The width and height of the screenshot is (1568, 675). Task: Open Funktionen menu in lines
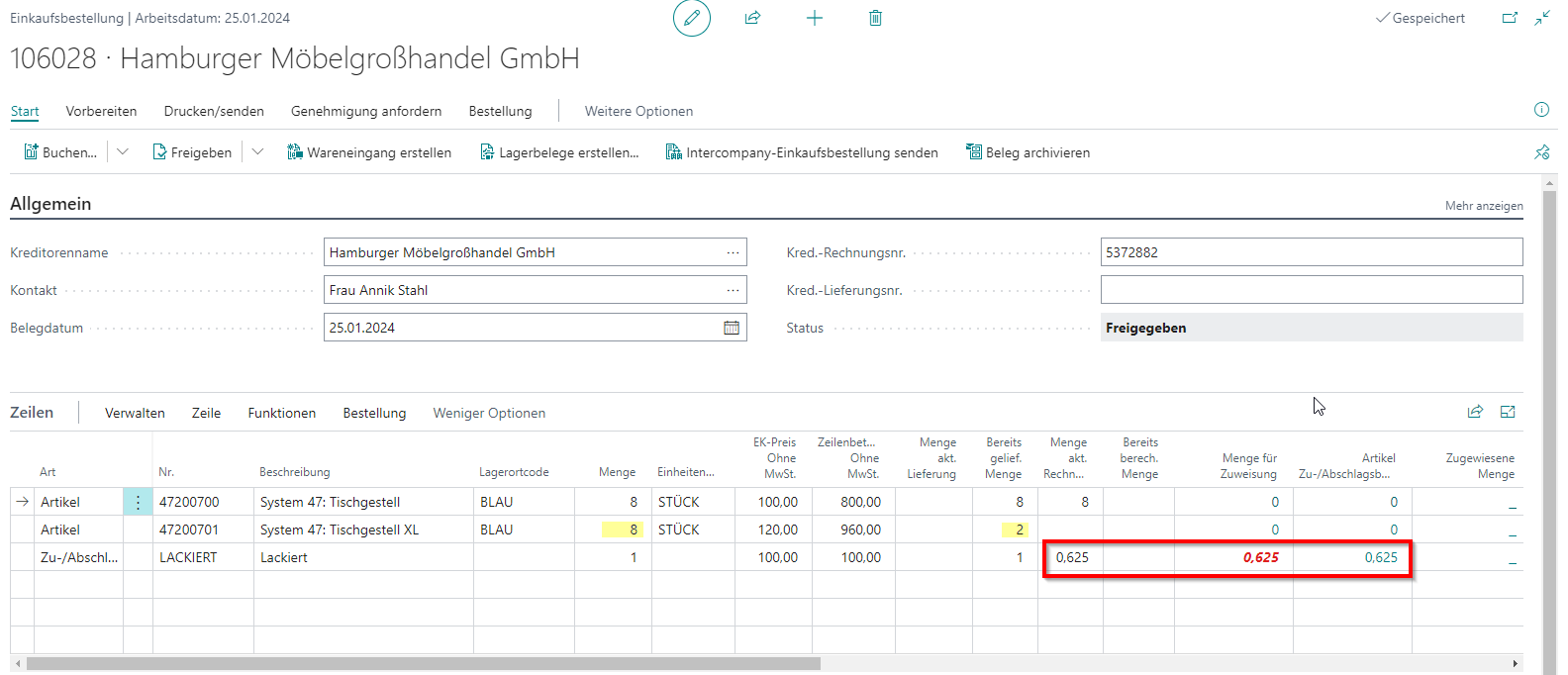[282, 413]
